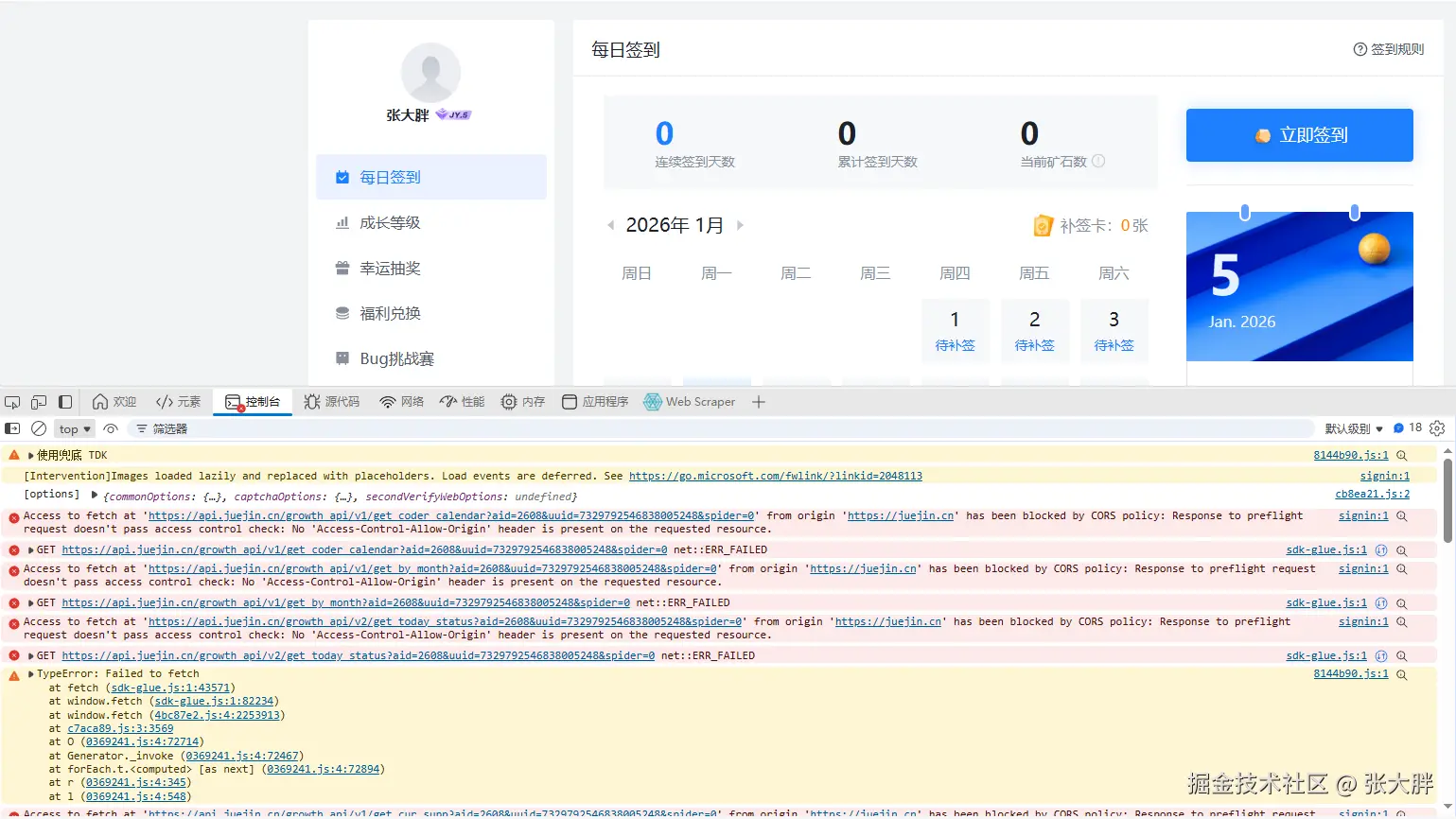Clear the console output
Image resolution: width=1456 pixels, height=819 pixels.
point(39,427)
